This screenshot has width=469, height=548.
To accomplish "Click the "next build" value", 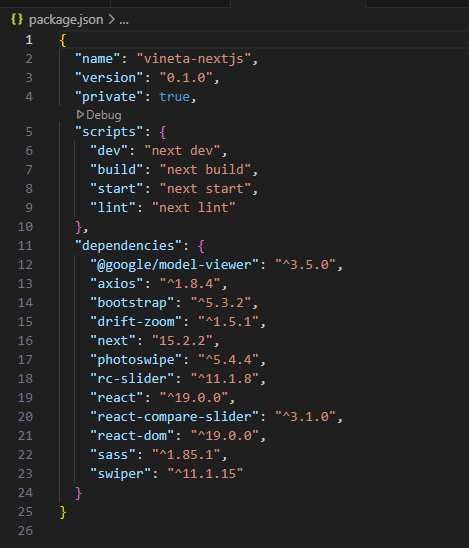I will (x=205, y=170).
